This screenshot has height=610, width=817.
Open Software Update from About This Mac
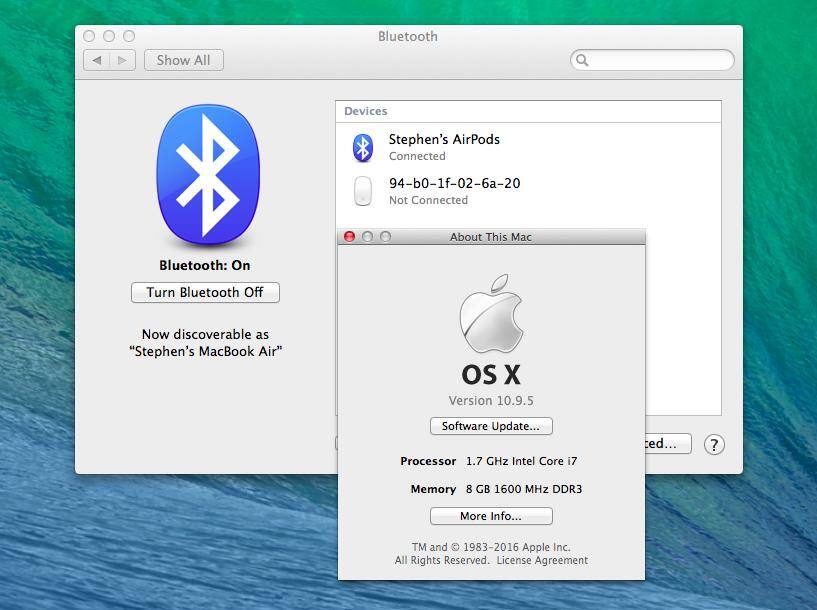491,426
